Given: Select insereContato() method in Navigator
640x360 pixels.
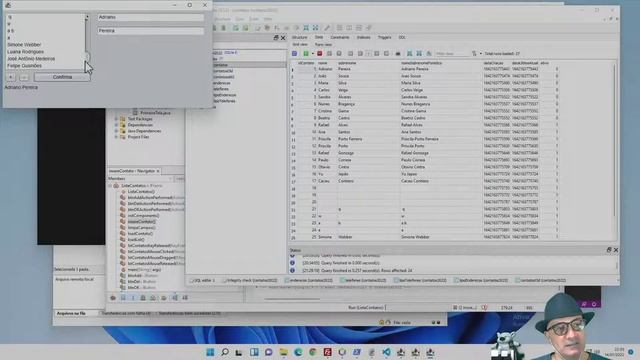Looking at the screenshot, I should pyautogui.click(x=141, y=222).
